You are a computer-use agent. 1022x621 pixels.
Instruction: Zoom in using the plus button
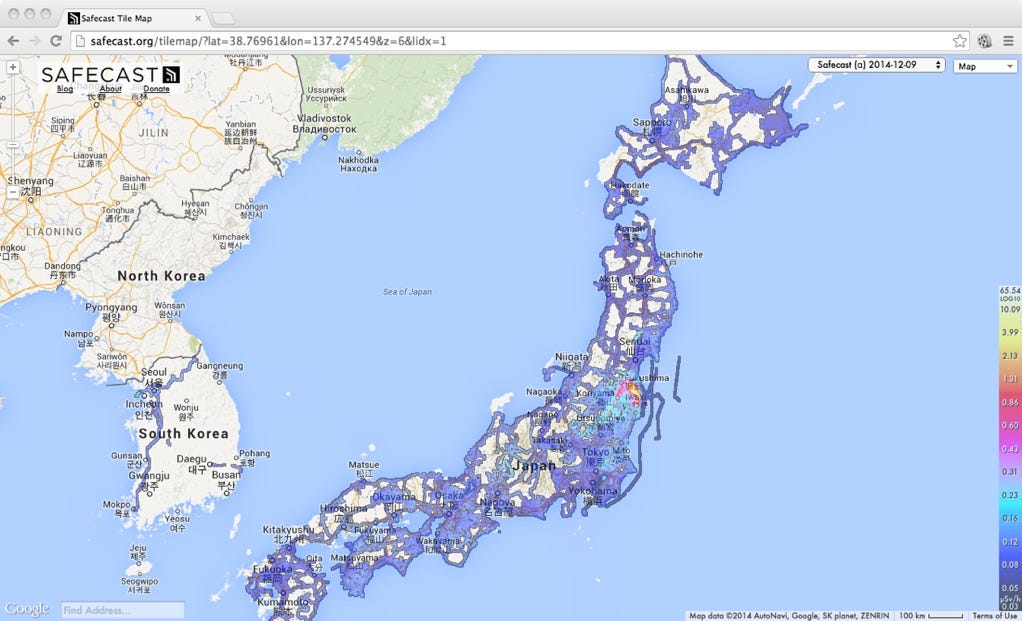coord(12,68)
